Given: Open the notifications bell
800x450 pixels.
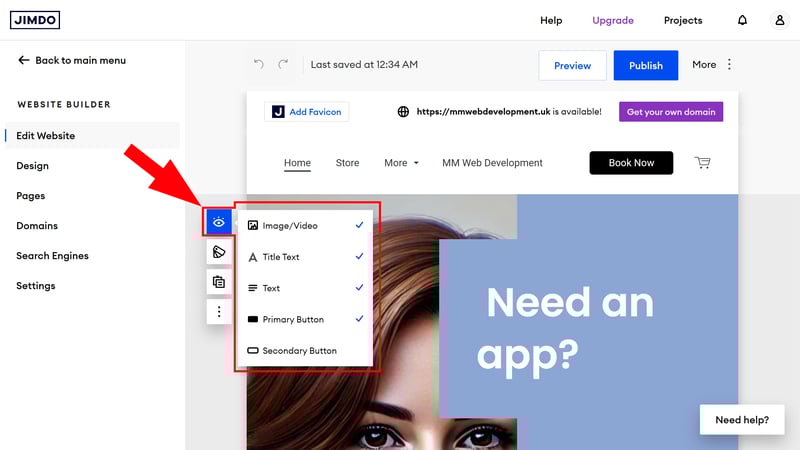Looking at the screenshot, I should click(742, 20).
